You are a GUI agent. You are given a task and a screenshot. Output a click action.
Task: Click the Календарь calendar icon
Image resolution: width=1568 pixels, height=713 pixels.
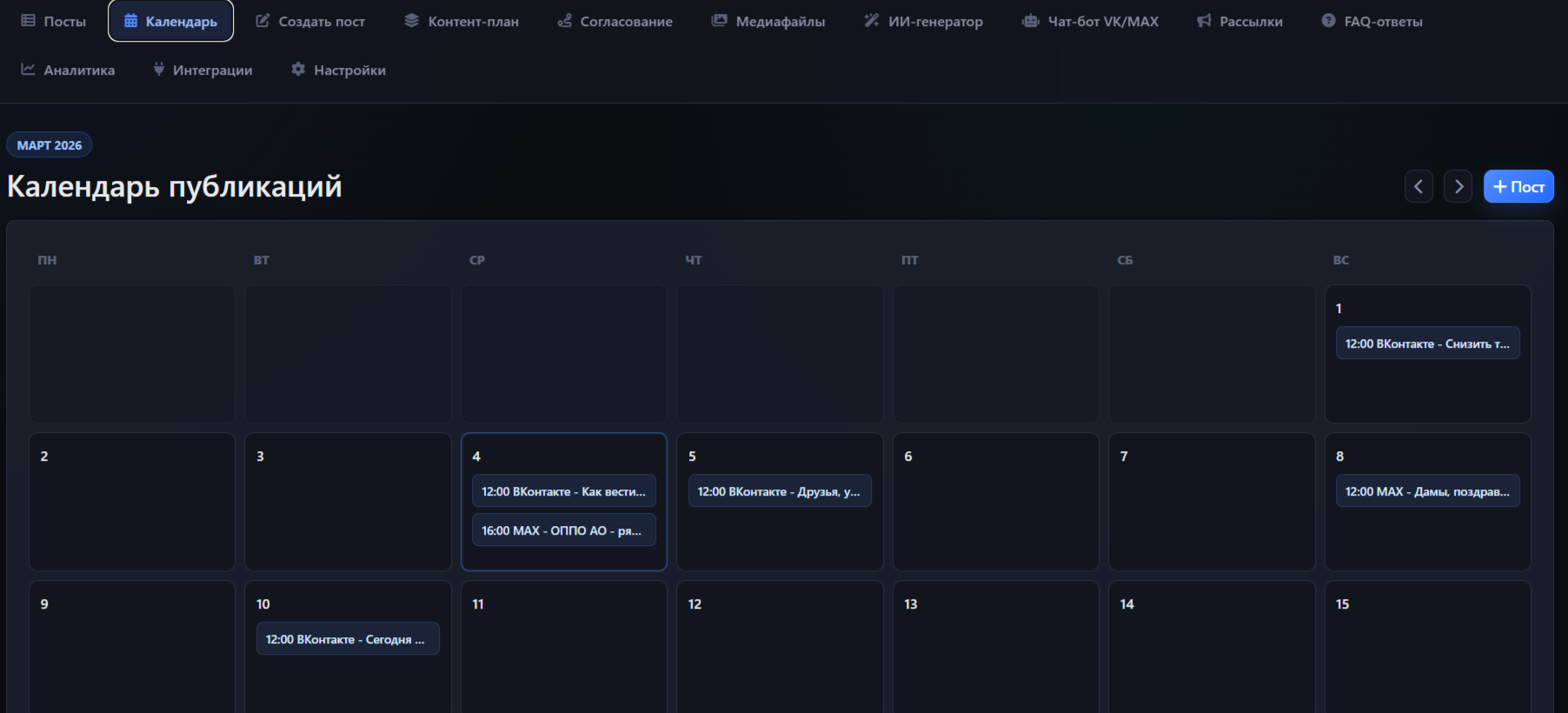pyautogui.click(x=130, y=20)
